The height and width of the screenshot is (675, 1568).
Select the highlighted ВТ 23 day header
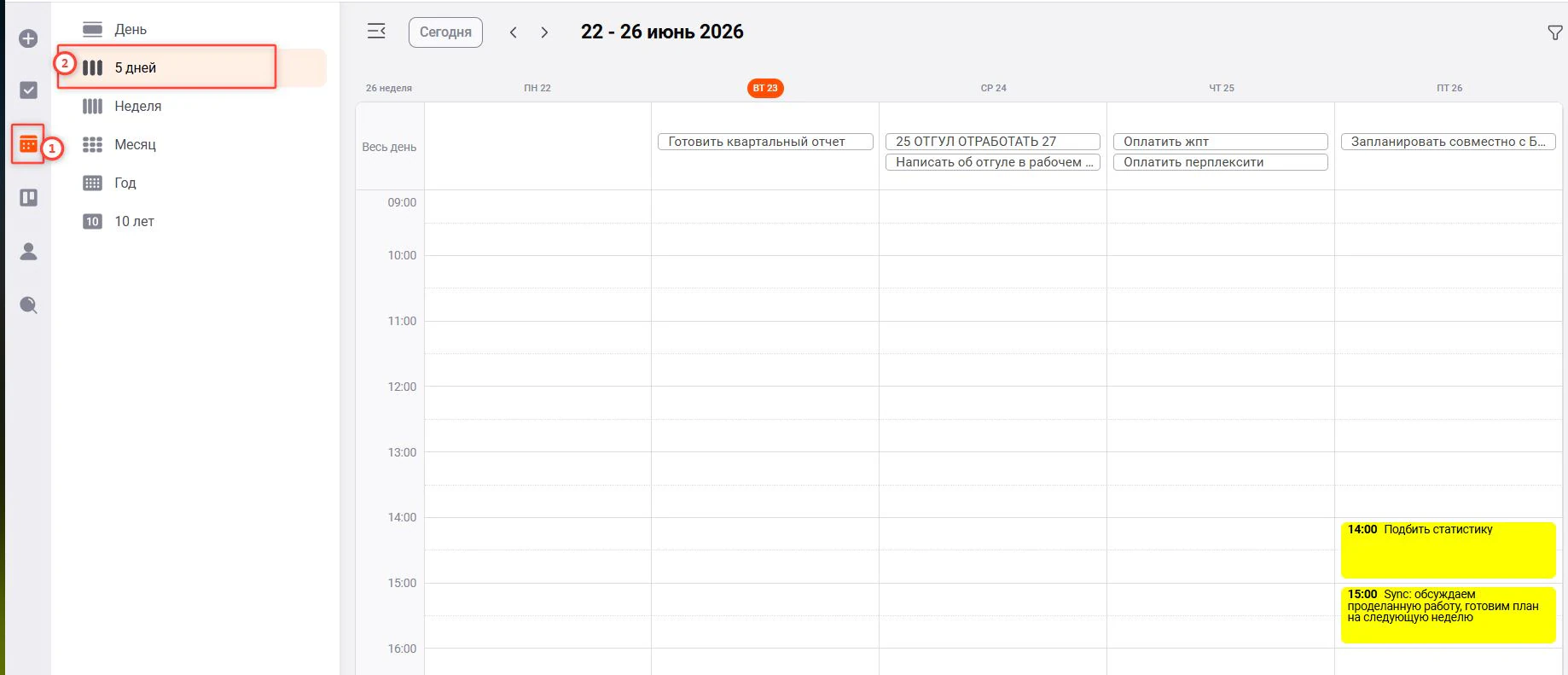point(765,88)
